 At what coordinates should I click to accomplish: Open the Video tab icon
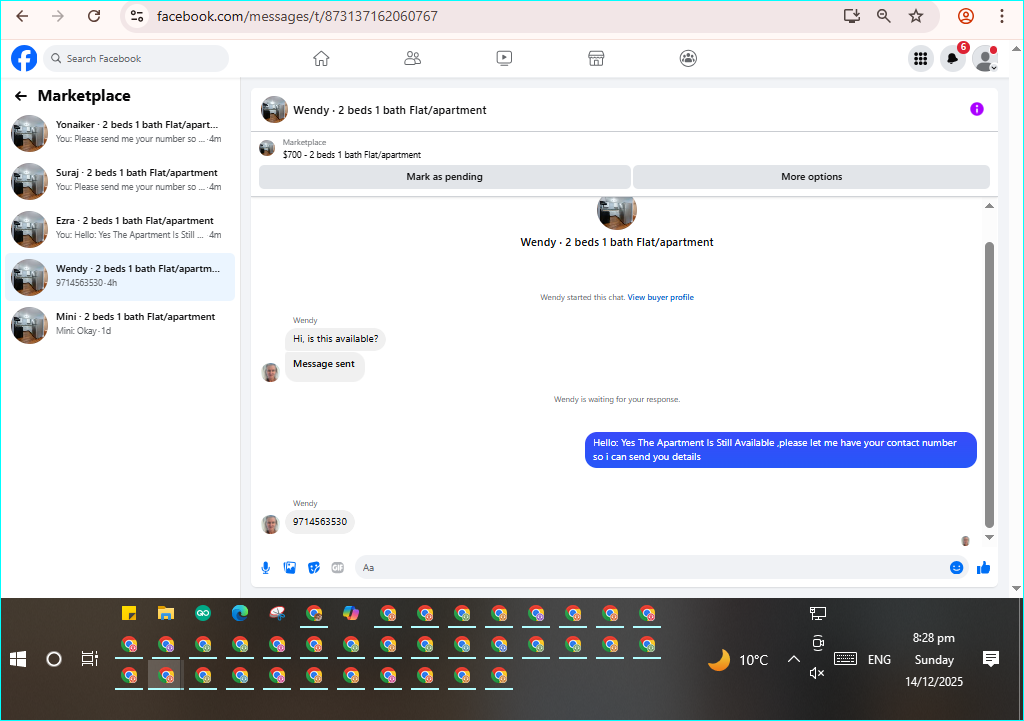click(x=504, y=58)
